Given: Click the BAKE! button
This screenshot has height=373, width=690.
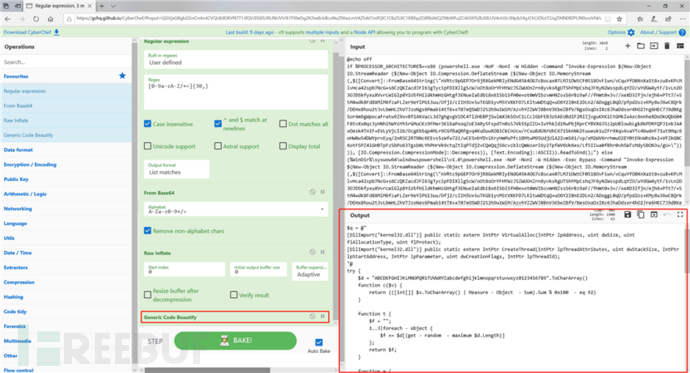Looking at the screenshot, I should pyautogui.click(x=235, y=340).
